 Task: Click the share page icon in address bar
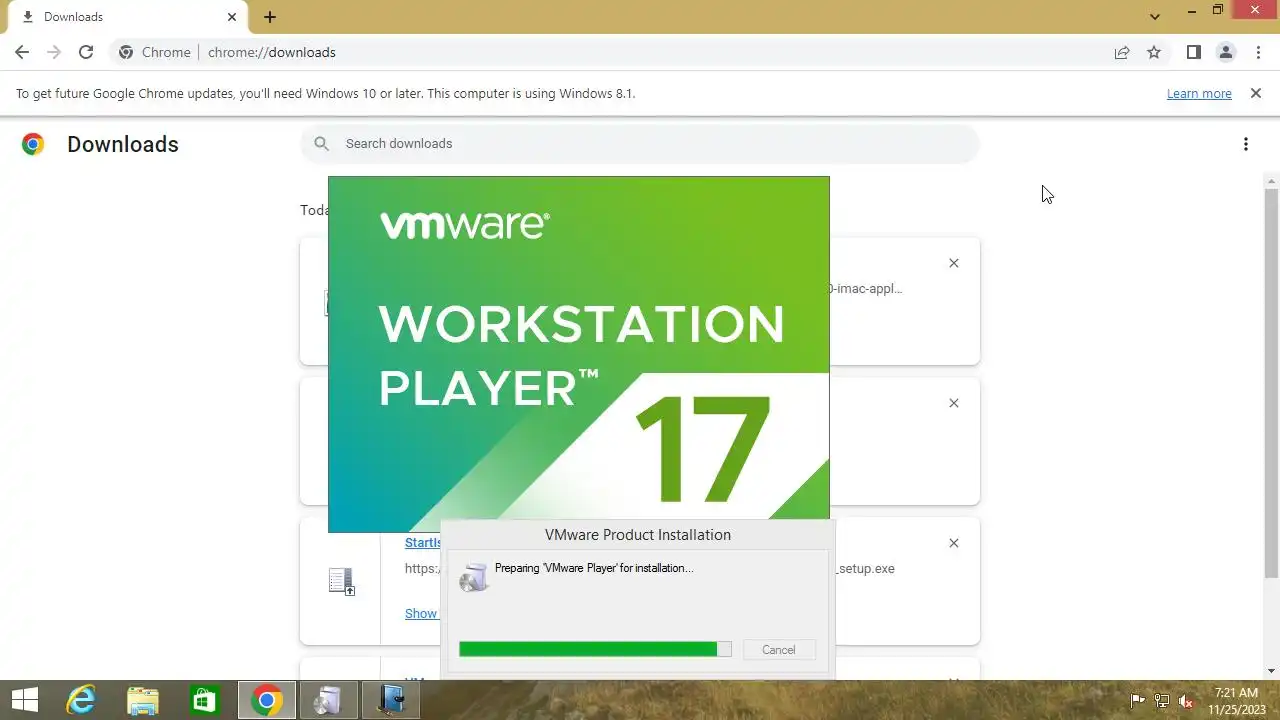1122,52
